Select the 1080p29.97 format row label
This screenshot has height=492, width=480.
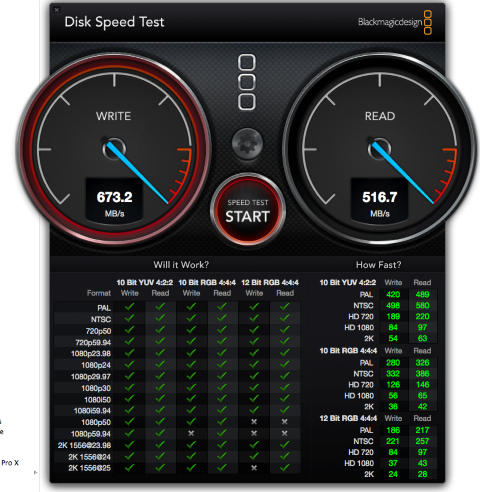pos(91,377)
